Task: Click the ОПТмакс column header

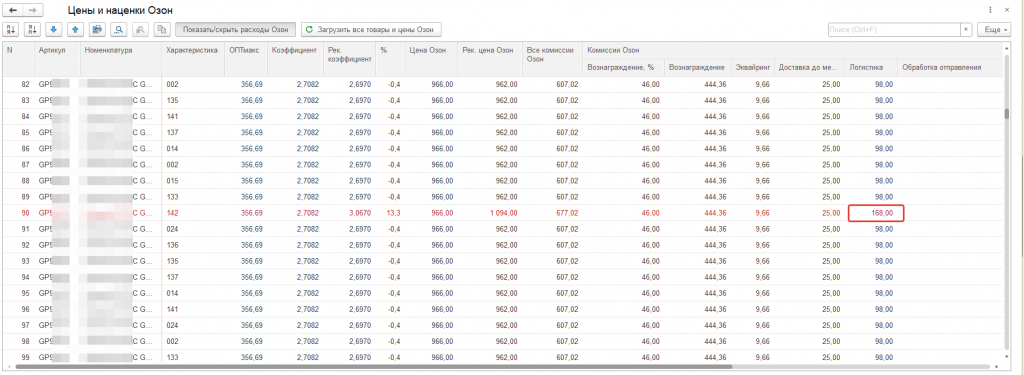Action: (245, 59)
